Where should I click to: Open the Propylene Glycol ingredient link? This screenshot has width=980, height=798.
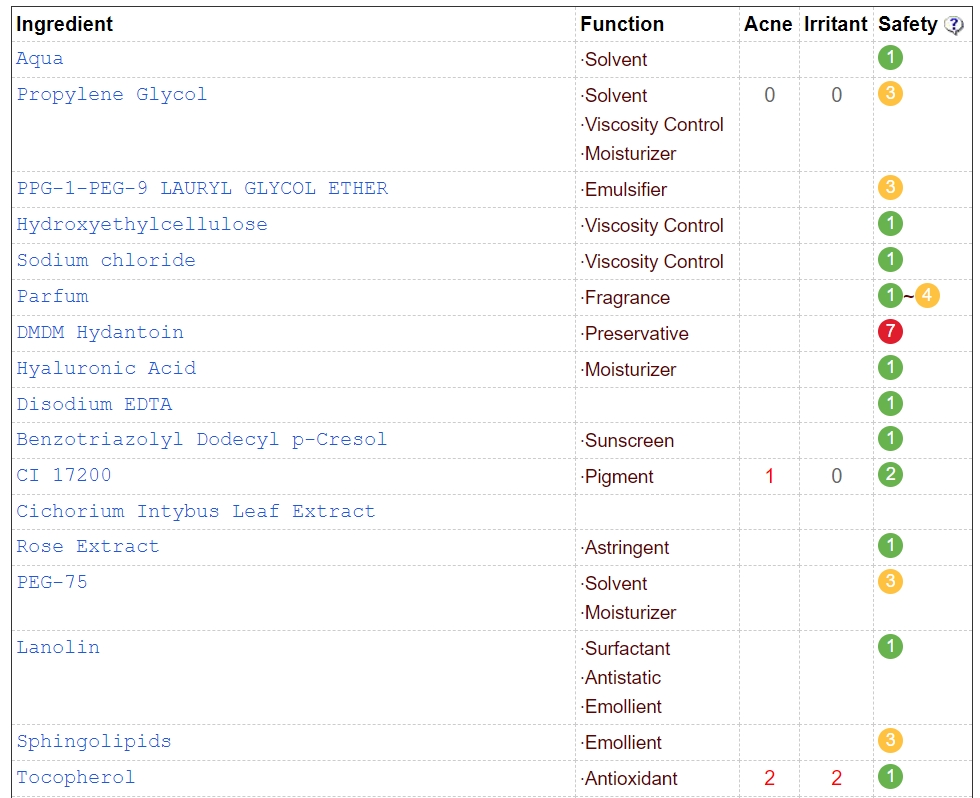tap(111, 94)
